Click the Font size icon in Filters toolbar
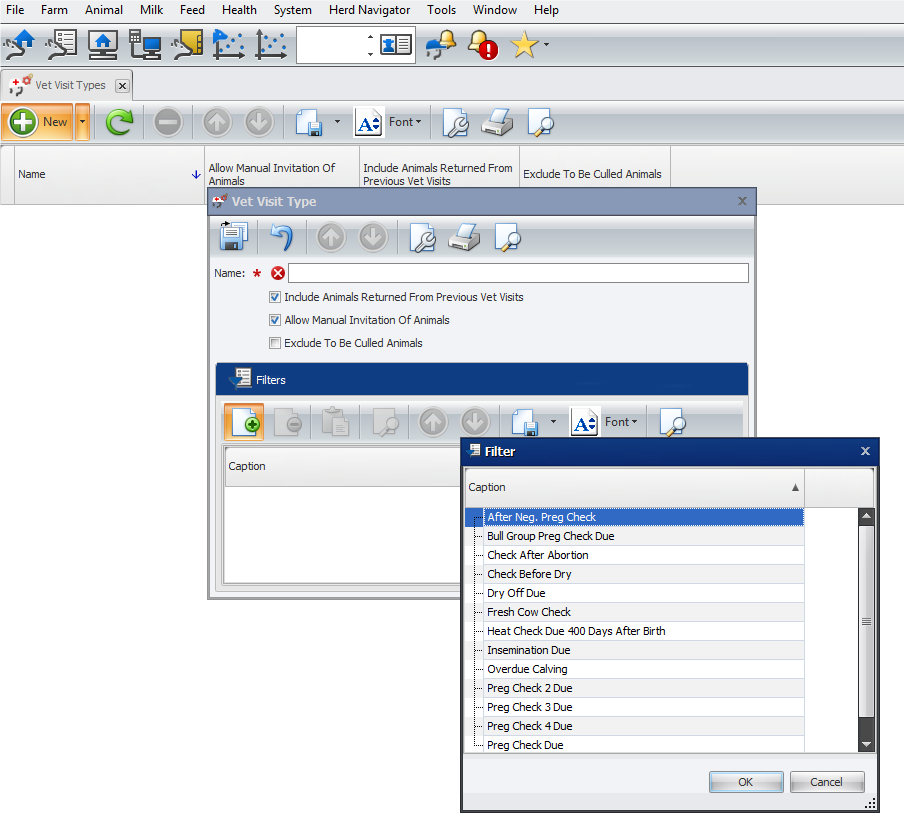 coord(585,423)
